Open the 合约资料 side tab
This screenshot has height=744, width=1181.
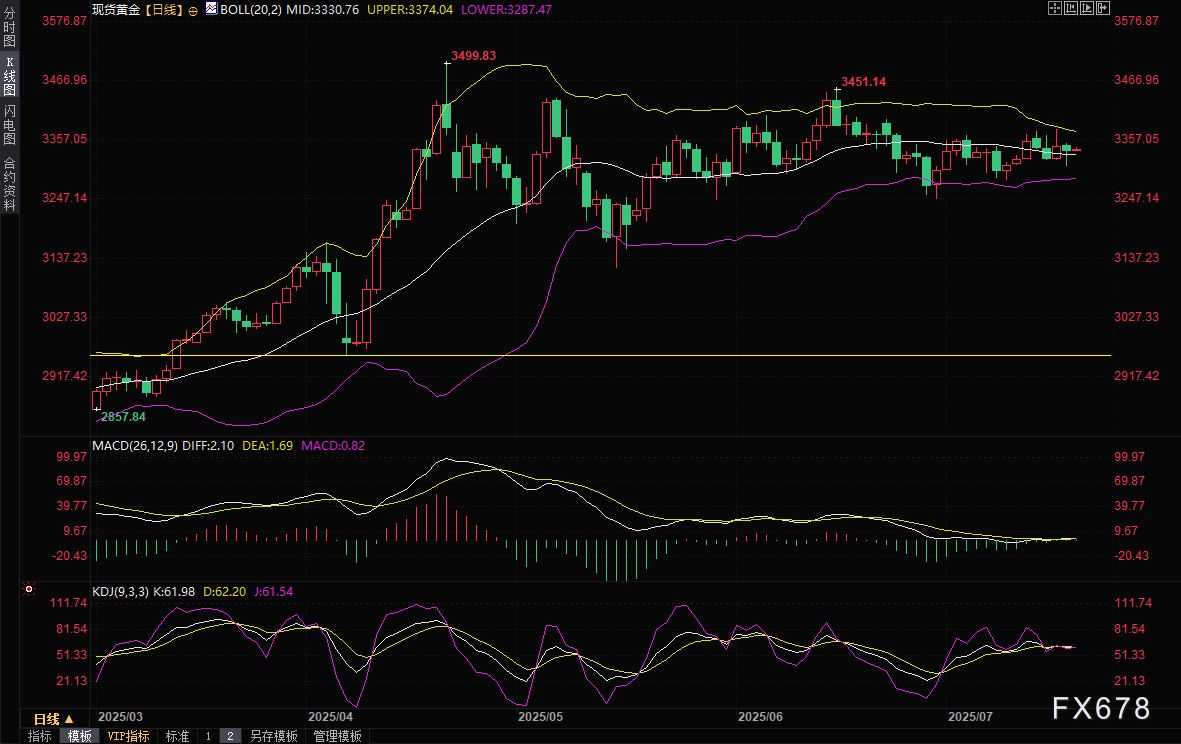click(9, 184)
